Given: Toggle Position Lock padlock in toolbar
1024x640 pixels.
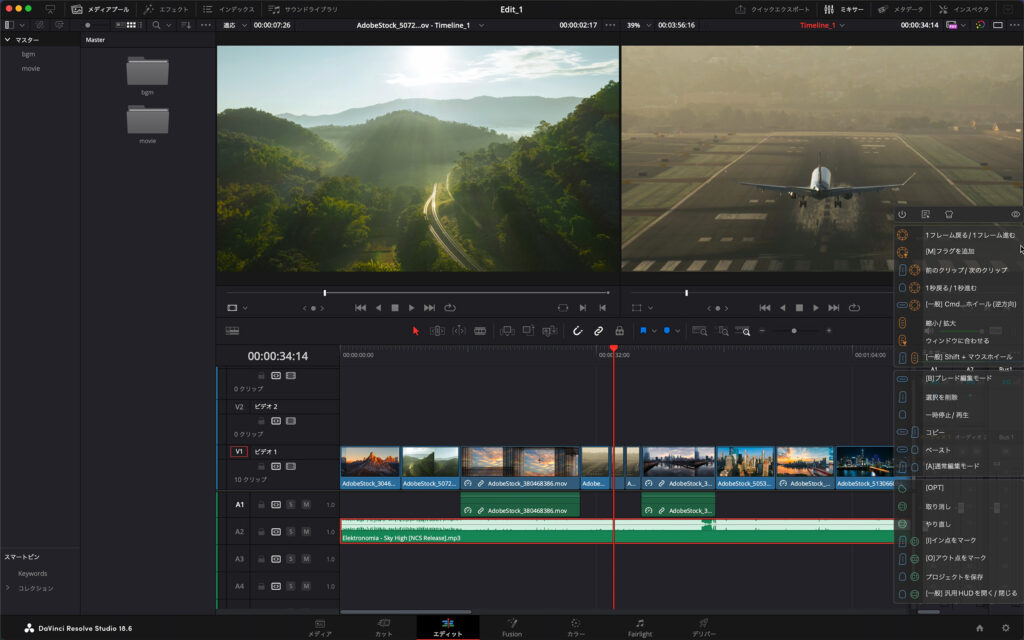Looking at the screenshot, I should [x=619, y=331].
